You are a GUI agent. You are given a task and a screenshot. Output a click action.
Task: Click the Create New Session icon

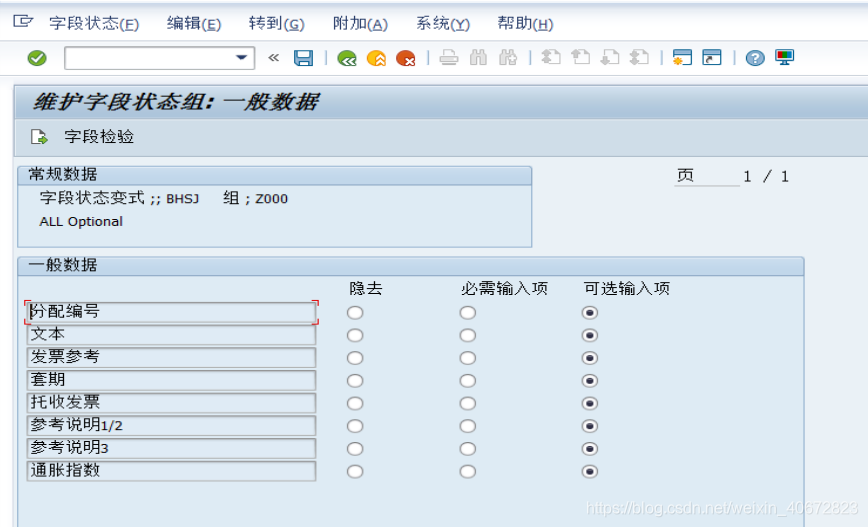682,58
